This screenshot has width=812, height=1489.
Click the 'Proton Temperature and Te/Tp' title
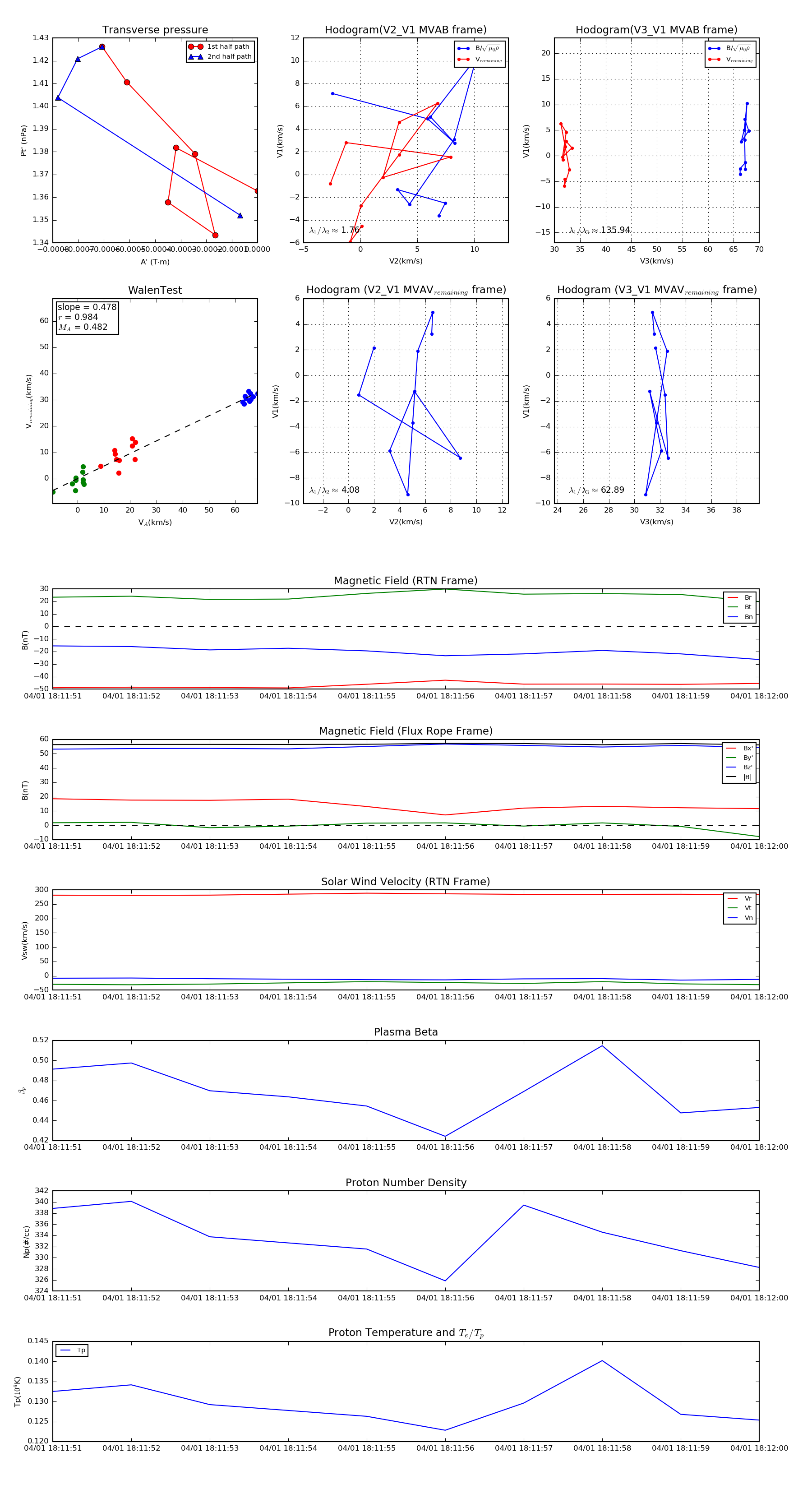tap(406, 1333)
